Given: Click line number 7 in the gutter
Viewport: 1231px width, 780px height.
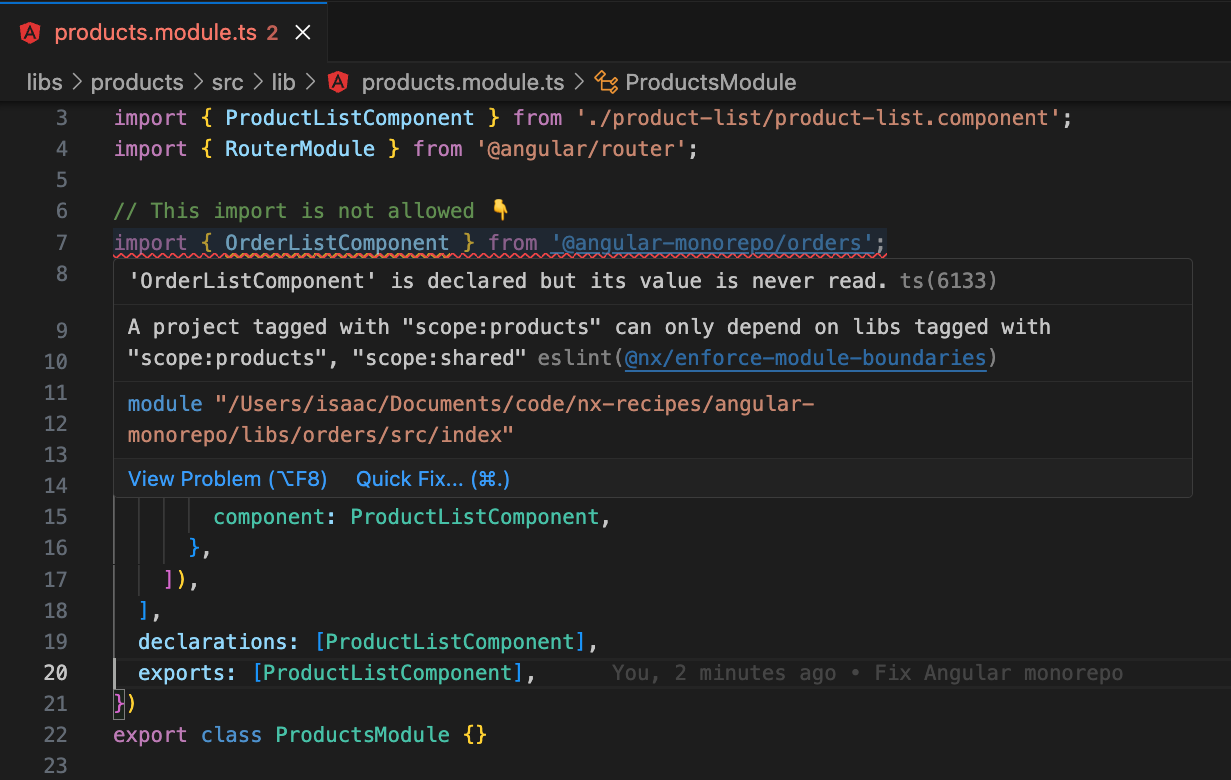Looking at the screenshot, I should point(61,241).
